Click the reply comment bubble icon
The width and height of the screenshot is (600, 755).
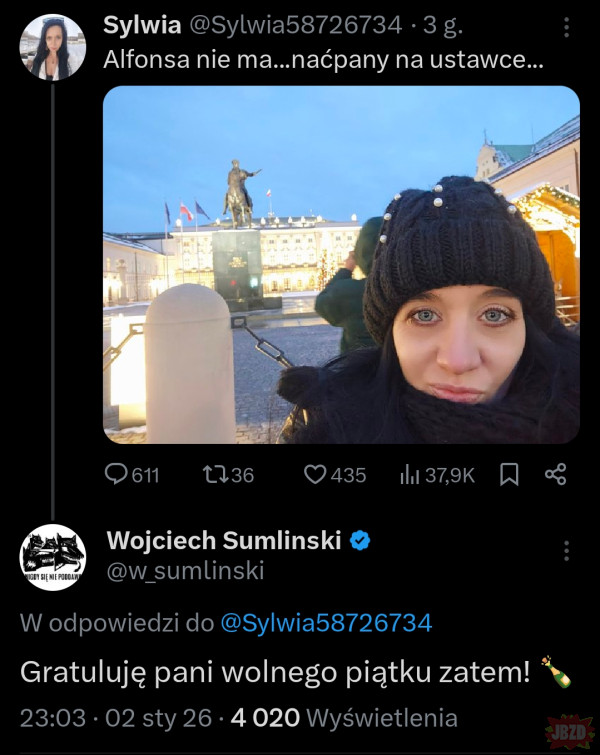point(116,475)
